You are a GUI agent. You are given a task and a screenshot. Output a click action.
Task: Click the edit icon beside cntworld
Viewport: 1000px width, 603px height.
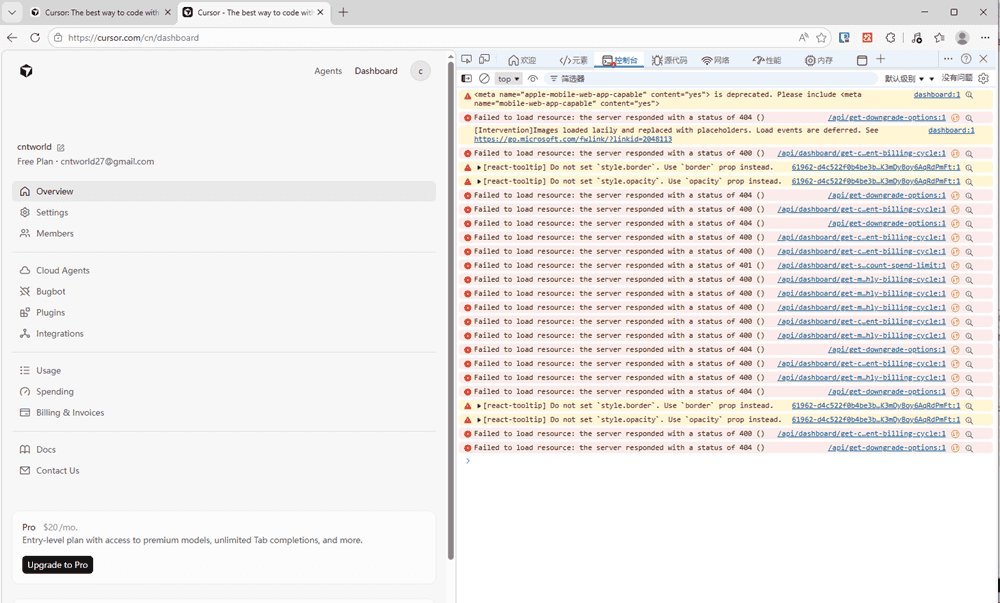[x=61, y=147]
